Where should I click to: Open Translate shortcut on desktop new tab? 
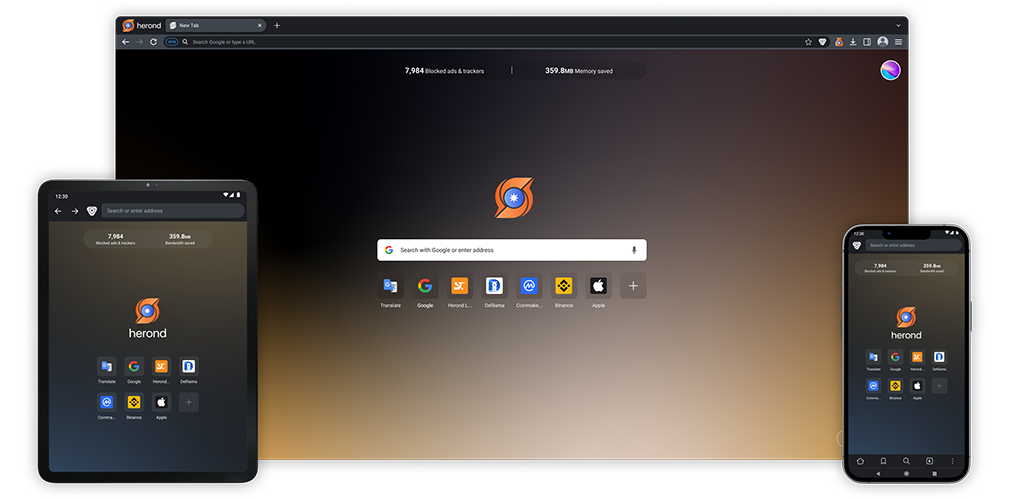pyautogui.click(x=391, y=290)
